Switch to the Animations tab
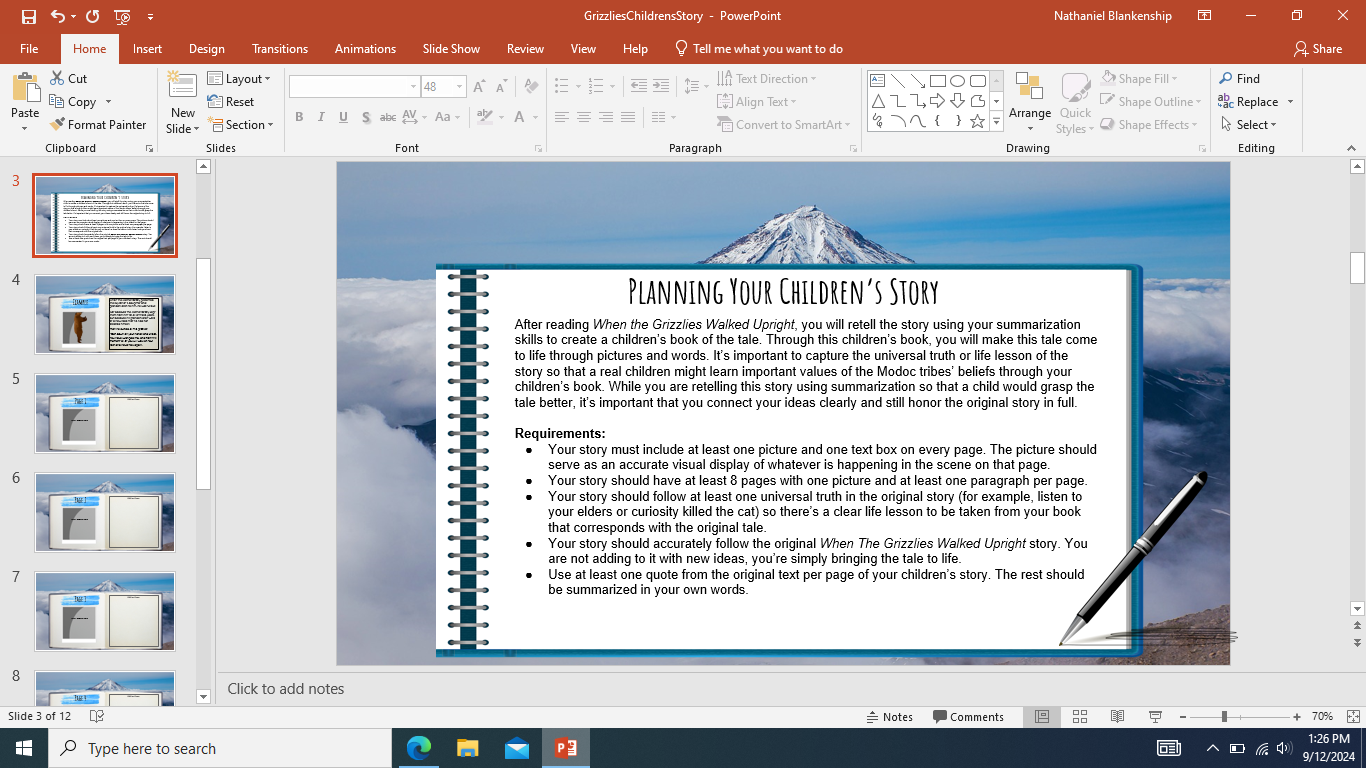Screen dimensions: 1366x768 click(x=365, y=48)
